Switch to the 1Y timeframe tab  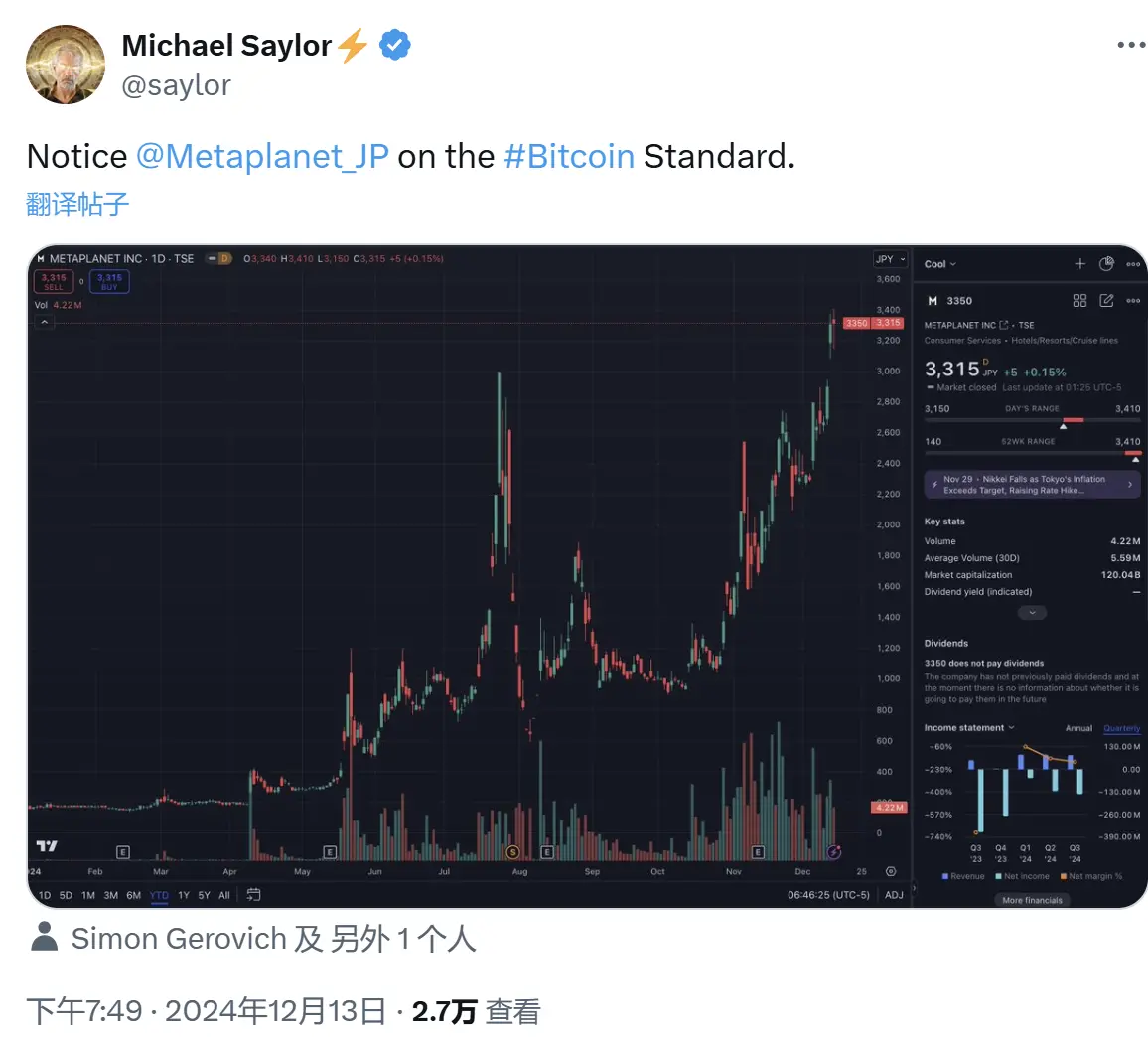click(183, 894)
